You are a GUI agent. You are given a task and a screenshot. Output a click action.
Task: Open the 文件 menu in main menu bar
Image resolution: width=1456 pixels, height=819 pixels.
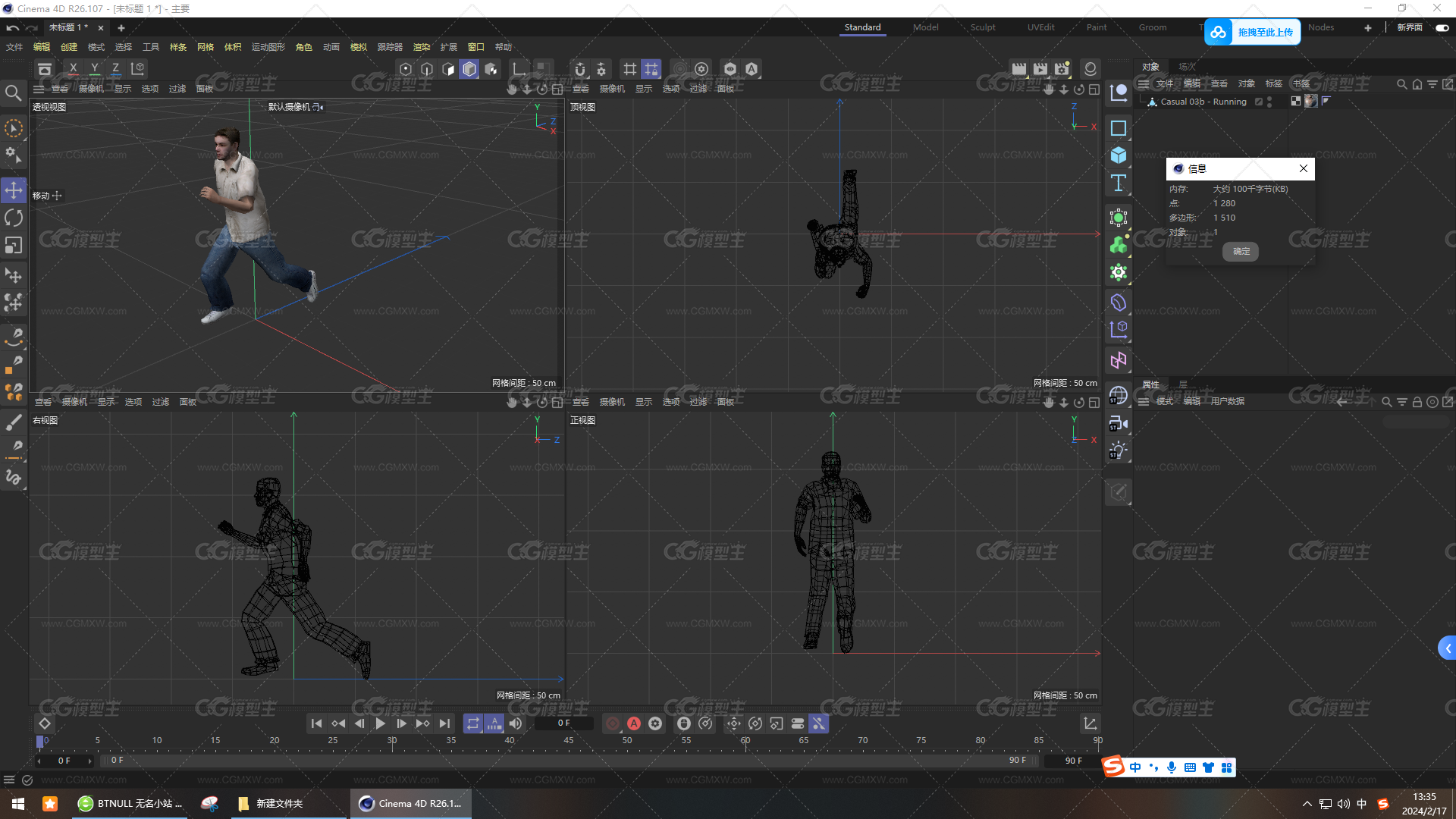tap(14, 47)
